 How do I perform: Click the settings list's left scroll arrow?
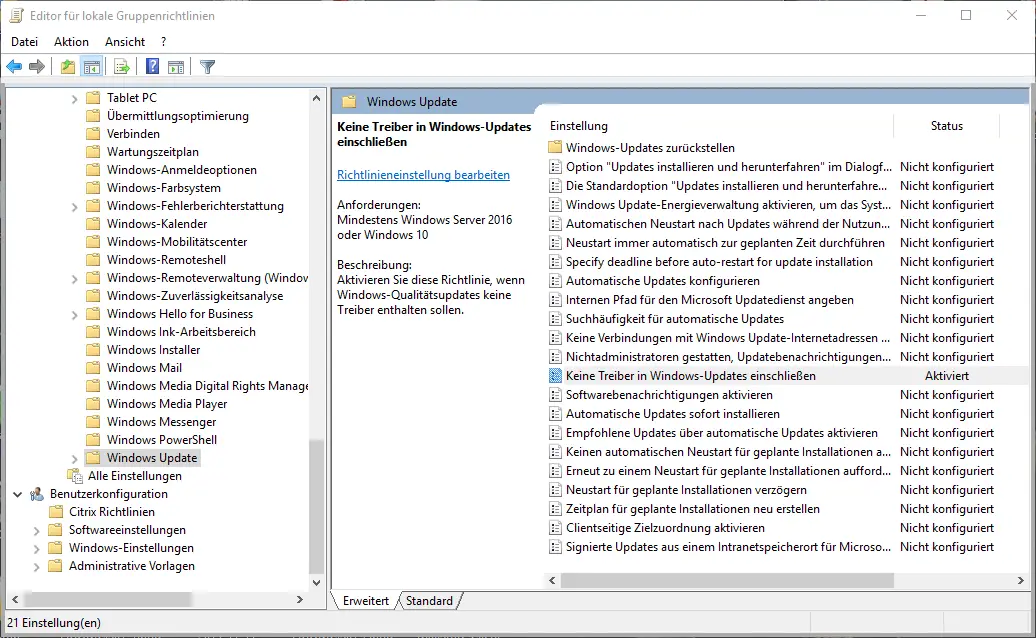tap(552, 581)
